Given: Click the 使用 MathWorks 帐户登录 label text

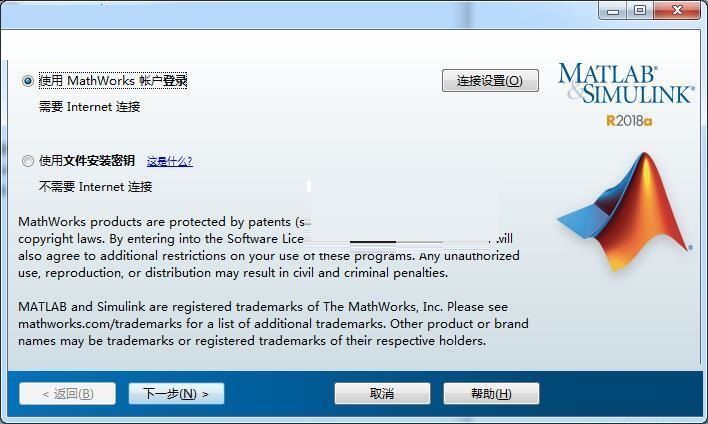Looking at the screenshot, I should [113, 81].
